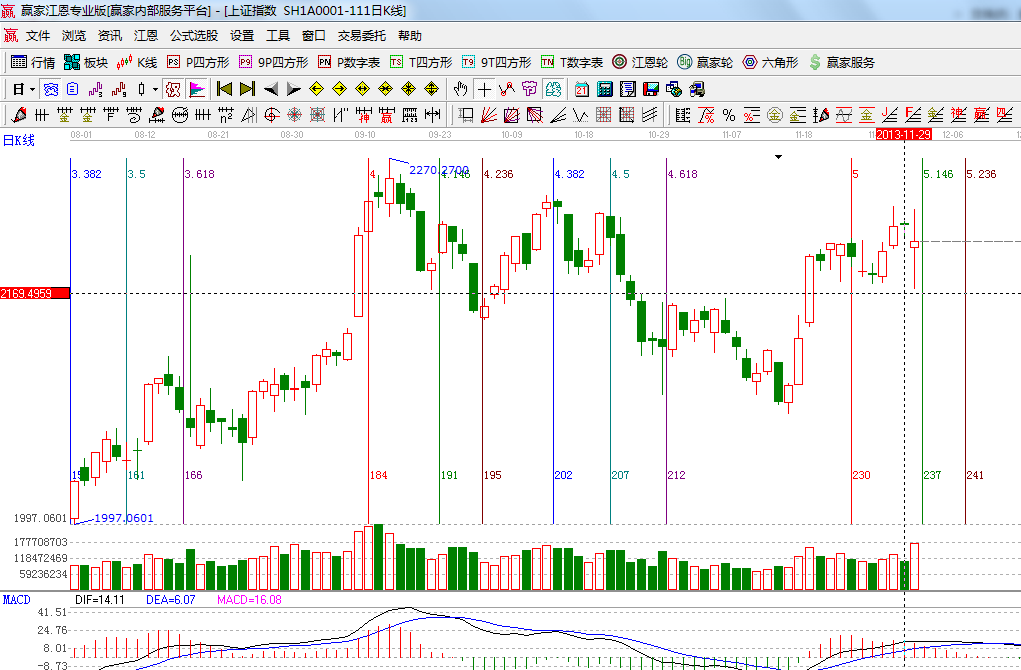Expand the 日 period dropdown arrow
Image resolution: width=1021 pixels, height=670 pixels.
[x=32, y=89]
